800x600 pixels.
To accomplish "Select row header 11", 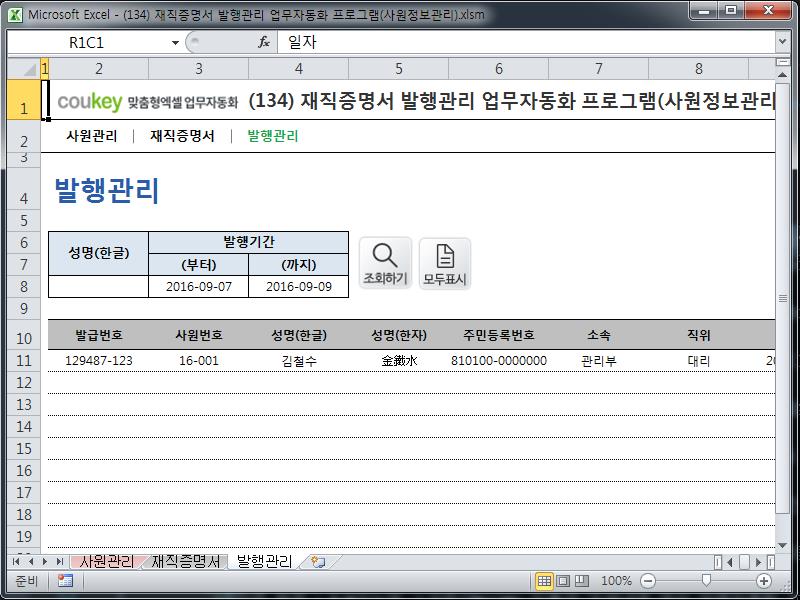I will click(x=23, y=361).
